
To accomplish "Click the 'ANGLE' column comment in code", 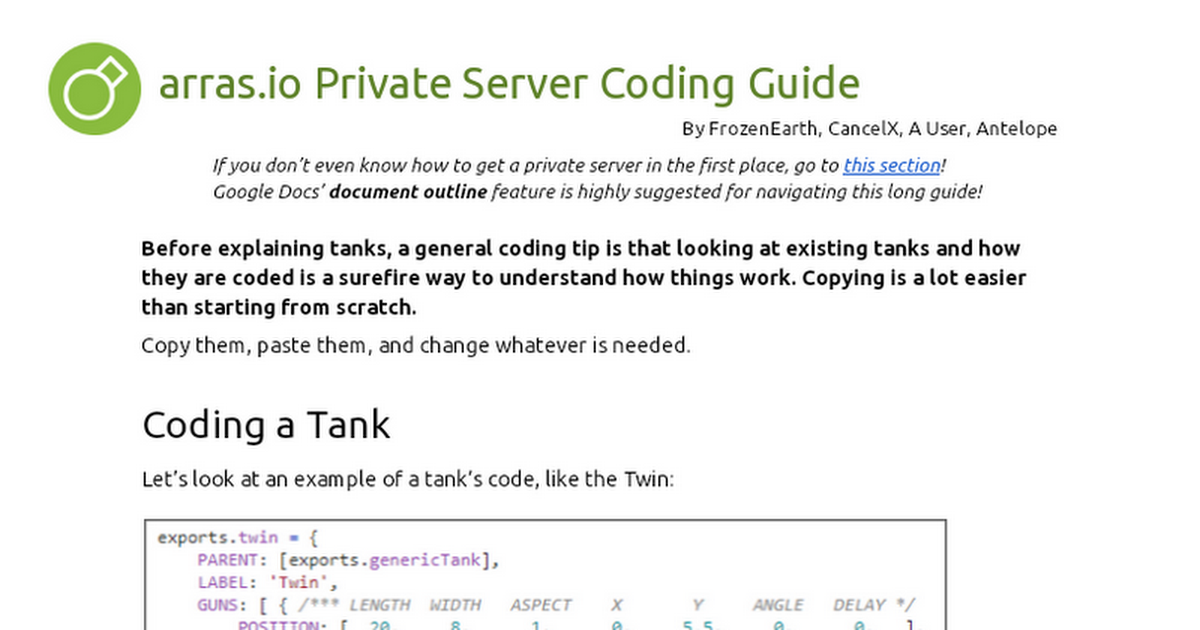I will pos(778,605).
